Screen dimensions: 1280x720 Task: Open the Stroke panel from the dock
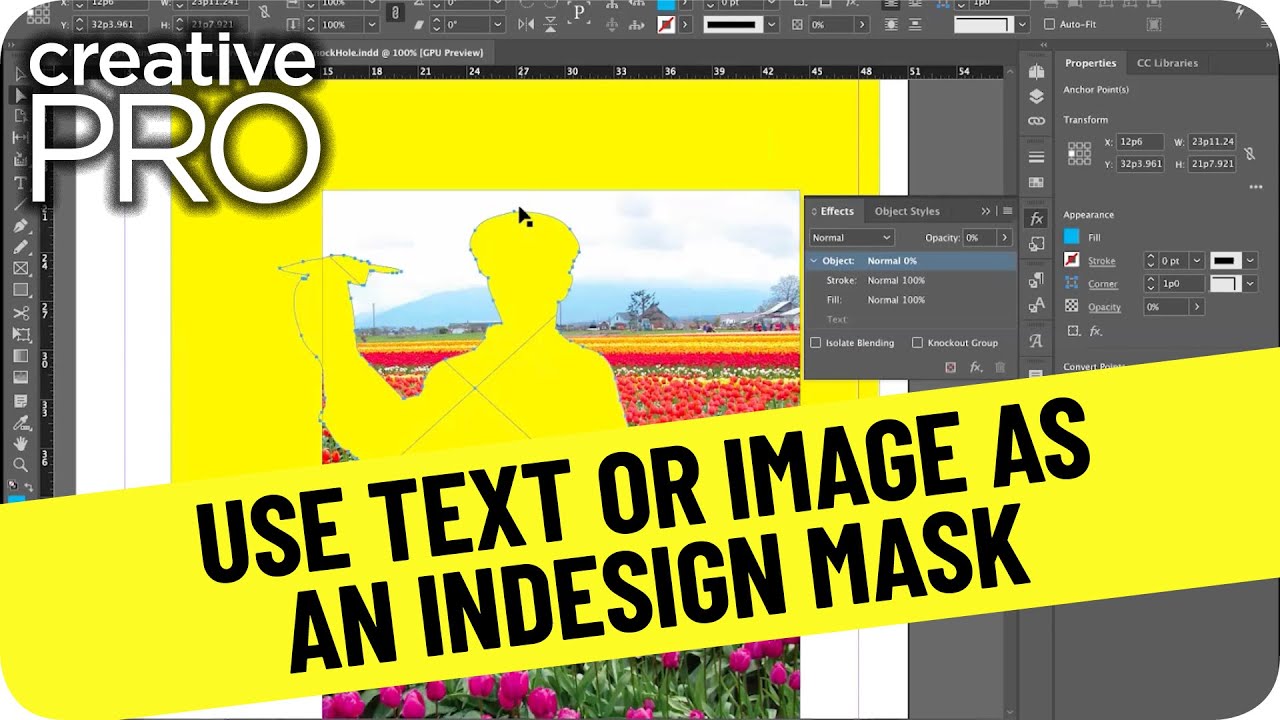click(1036, 157)
